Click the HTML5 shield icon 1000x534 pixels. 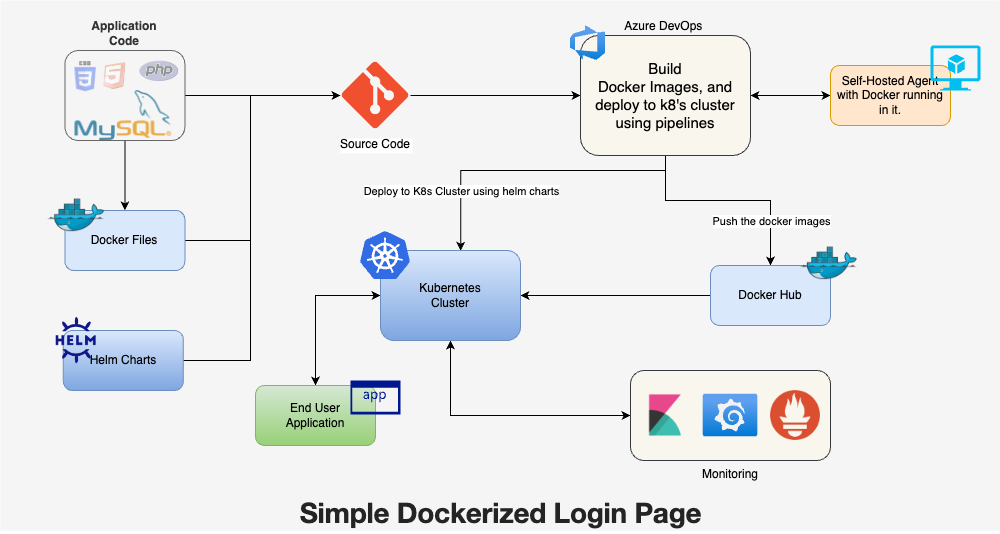point(114,75)
